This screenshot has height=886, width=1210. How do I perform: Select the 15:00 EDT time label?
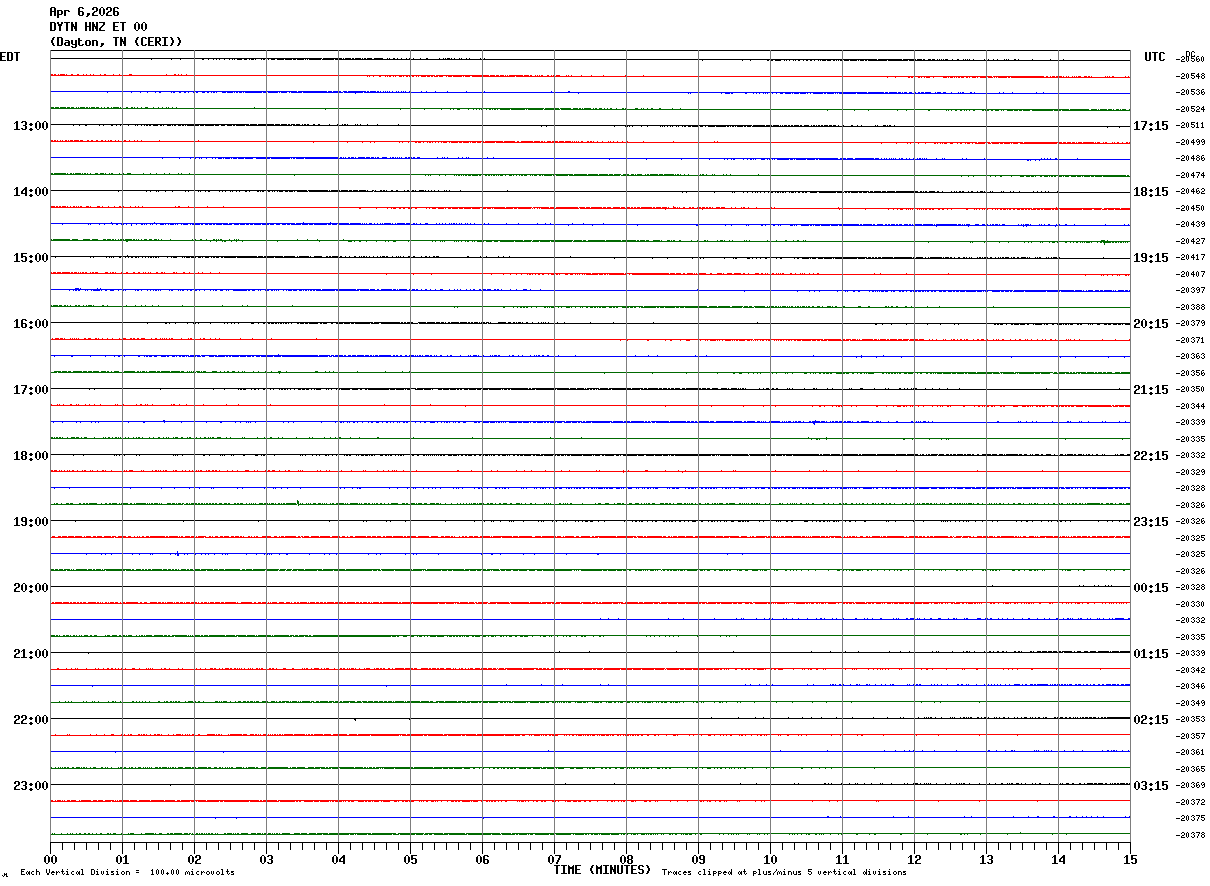click(30, 258)
